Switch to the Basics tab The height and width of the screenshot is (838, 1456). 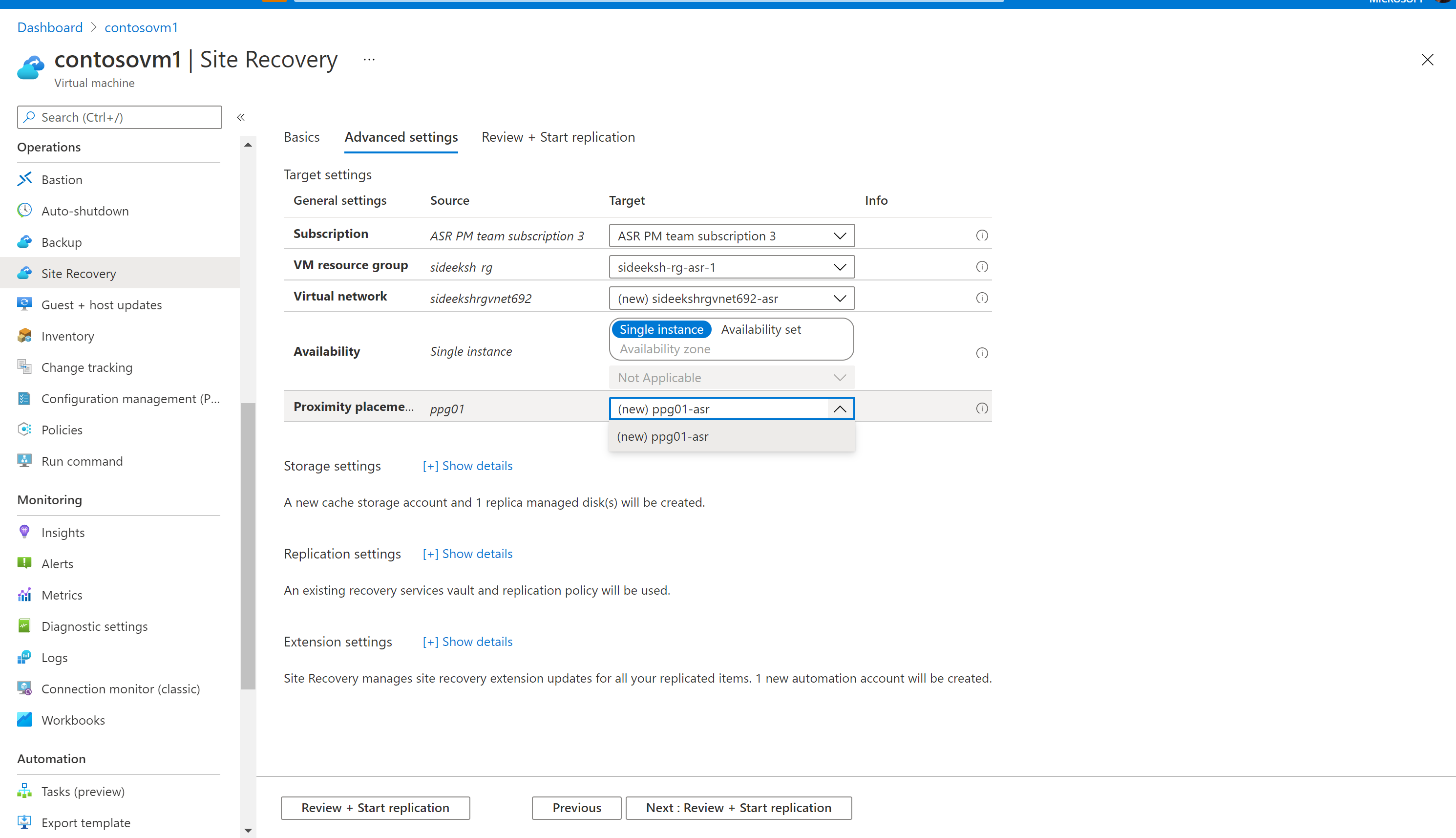(x=301, y=137)
